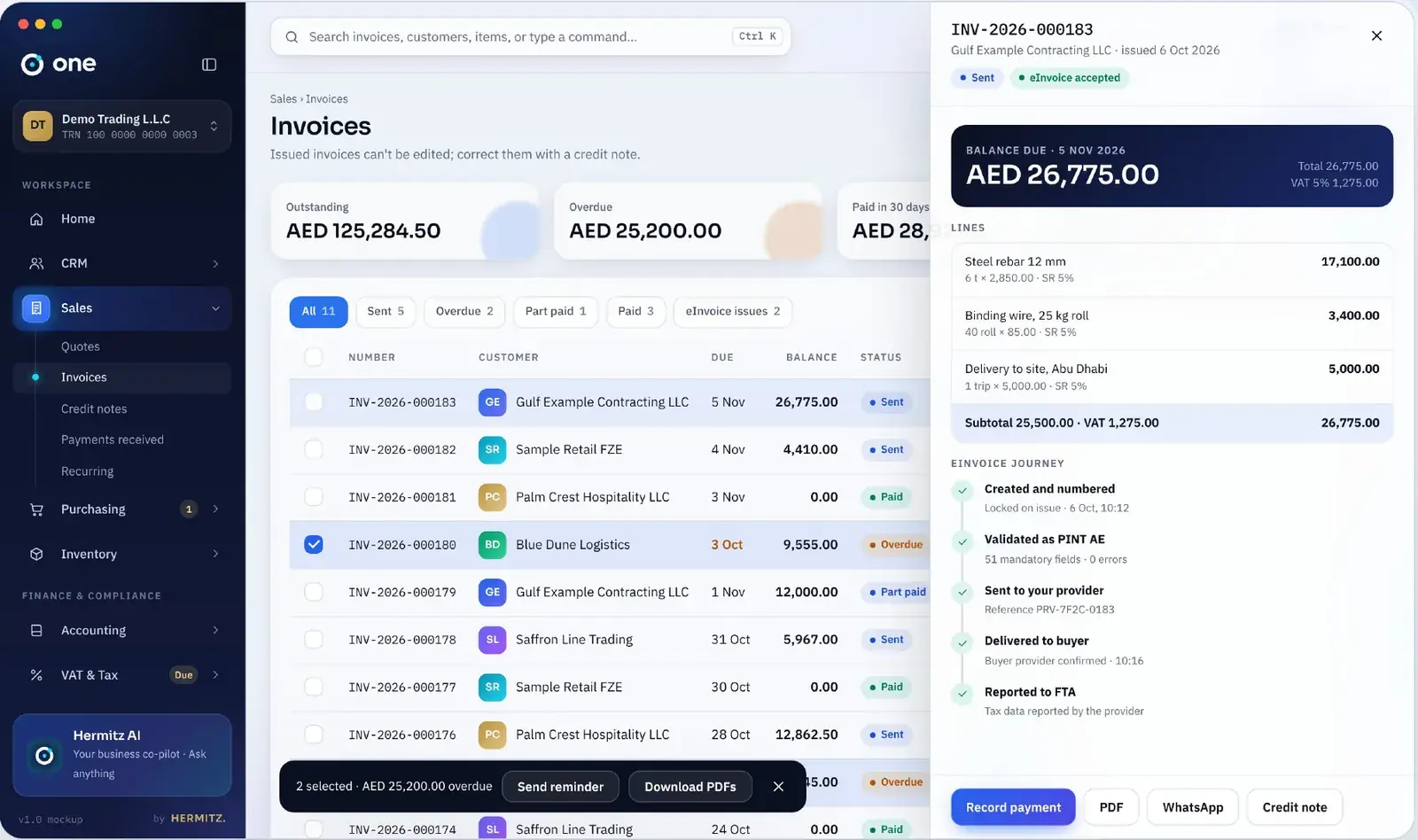Screen dimensions: 1418x840
Task: Click the CRM people icon
Action: tap(36, 263)
